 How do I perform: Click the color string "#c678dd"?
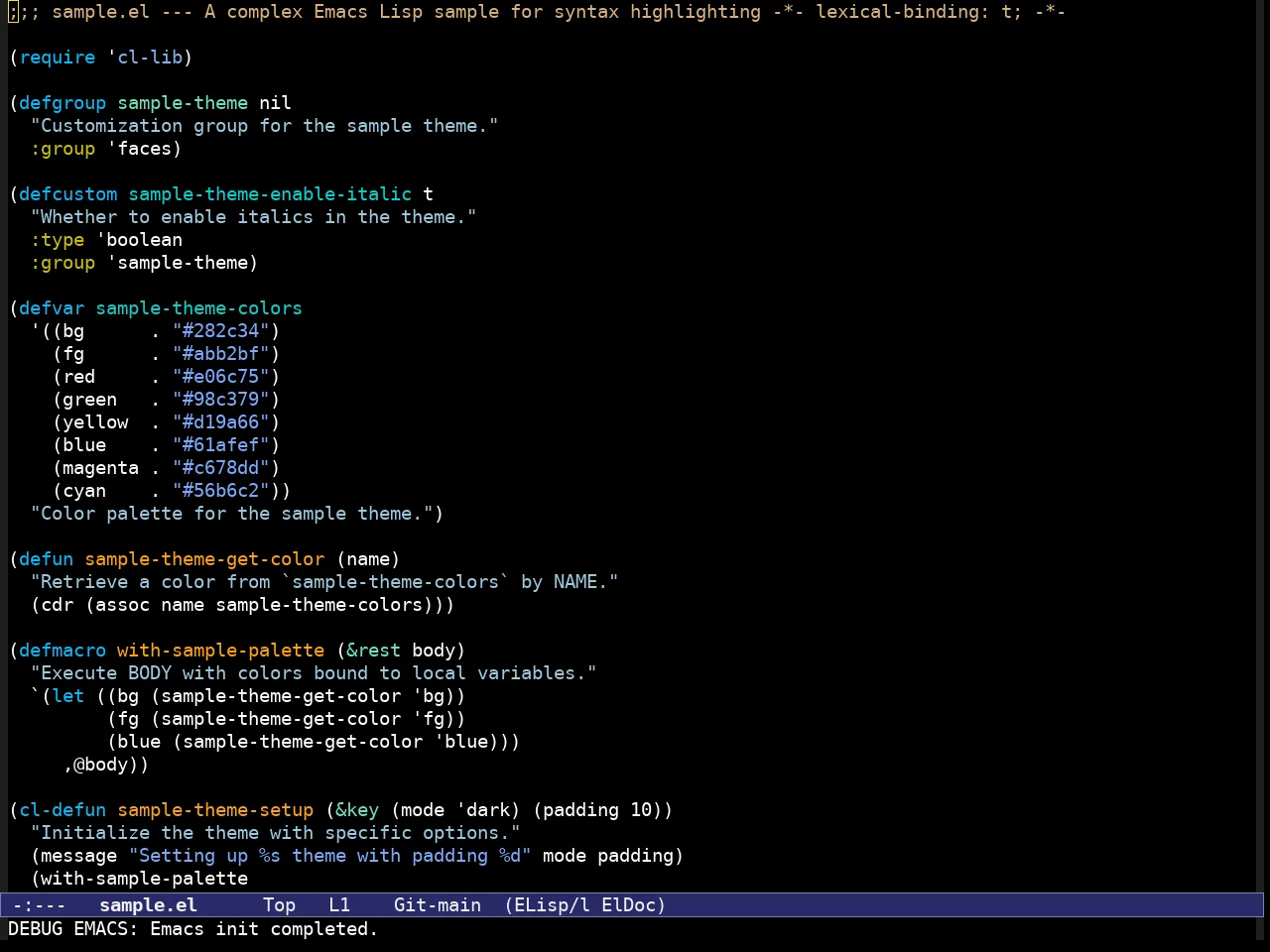coord(221,468)
